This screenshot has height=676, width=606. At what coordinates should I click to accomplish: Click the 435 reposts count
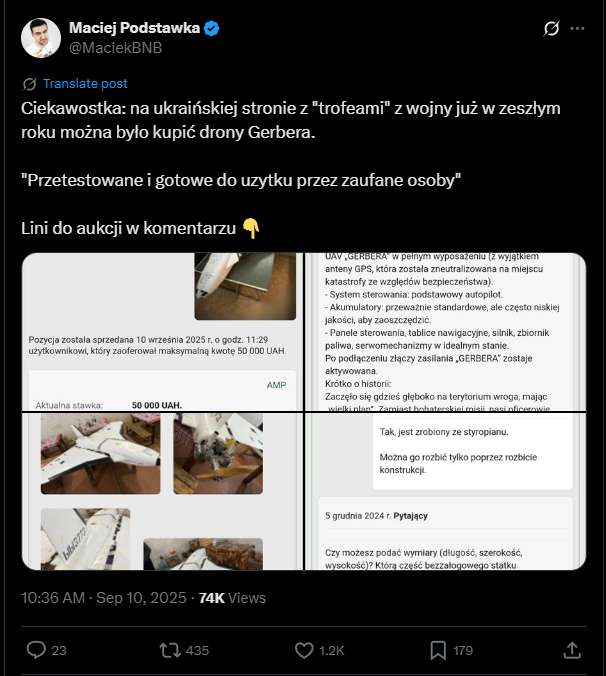[x=197, y=650]
